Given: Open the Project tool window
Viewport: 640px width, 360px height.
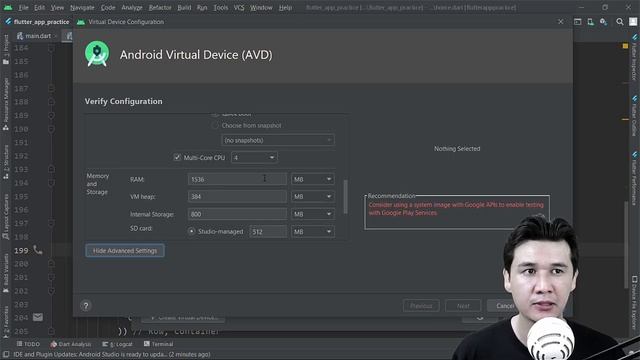Looking at the screenshot, I should (6, 49).
